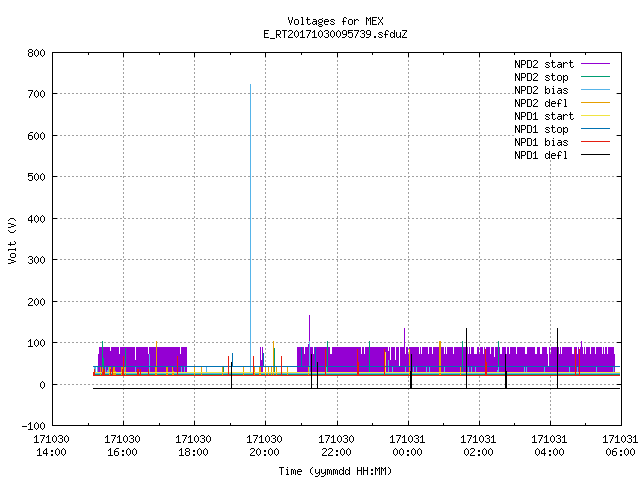The image size is (640, 480).
Task: Click the filename E_RT20171030095739.sfduZ subtitle
Action: 335,34
